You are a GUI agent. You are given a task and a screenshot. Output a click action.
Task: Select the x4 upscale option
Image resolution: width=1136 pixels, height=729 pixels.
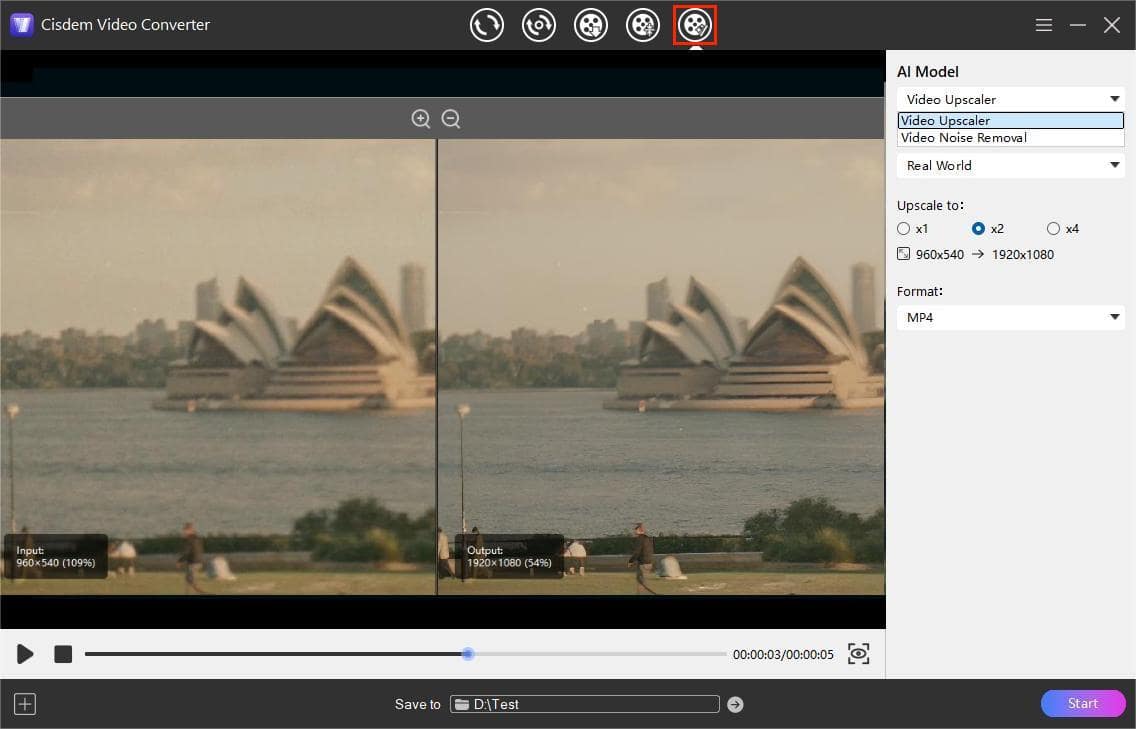pos(1053,228)
